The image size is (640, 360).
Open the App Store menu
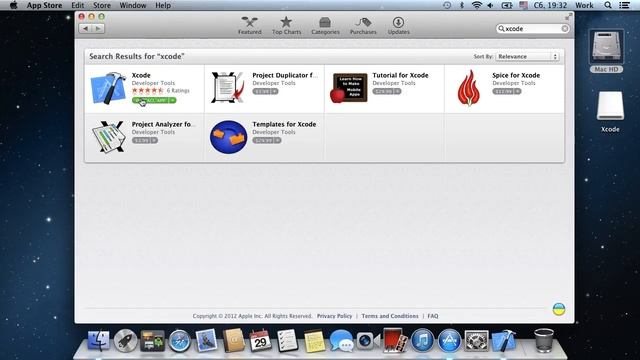[44, 5]
